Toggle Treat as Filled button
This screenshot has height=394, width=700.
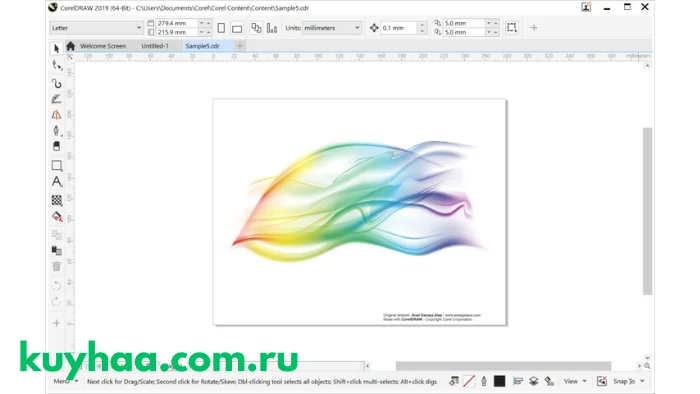512,28
